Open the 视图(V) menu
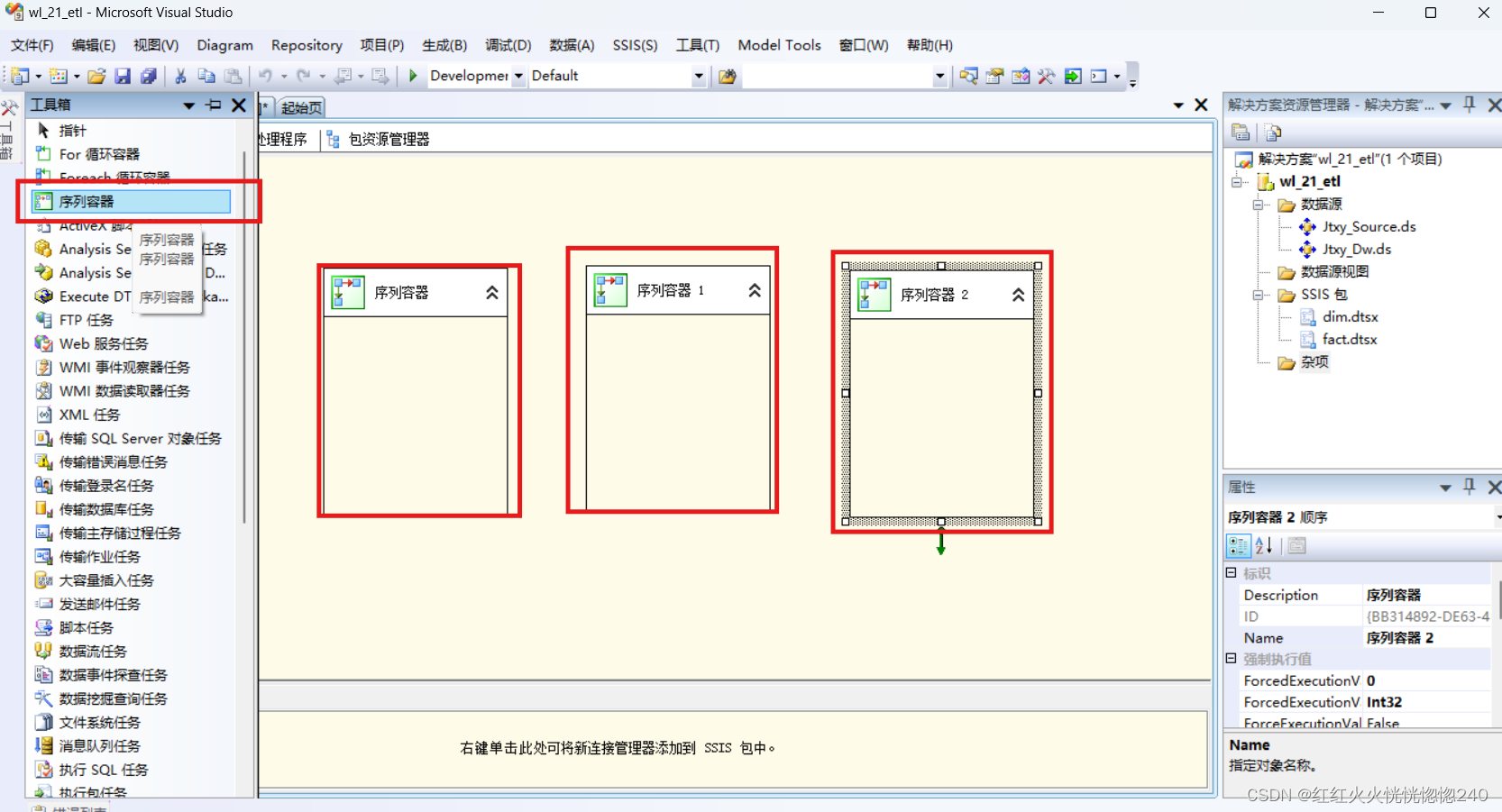 coord(156,45)
